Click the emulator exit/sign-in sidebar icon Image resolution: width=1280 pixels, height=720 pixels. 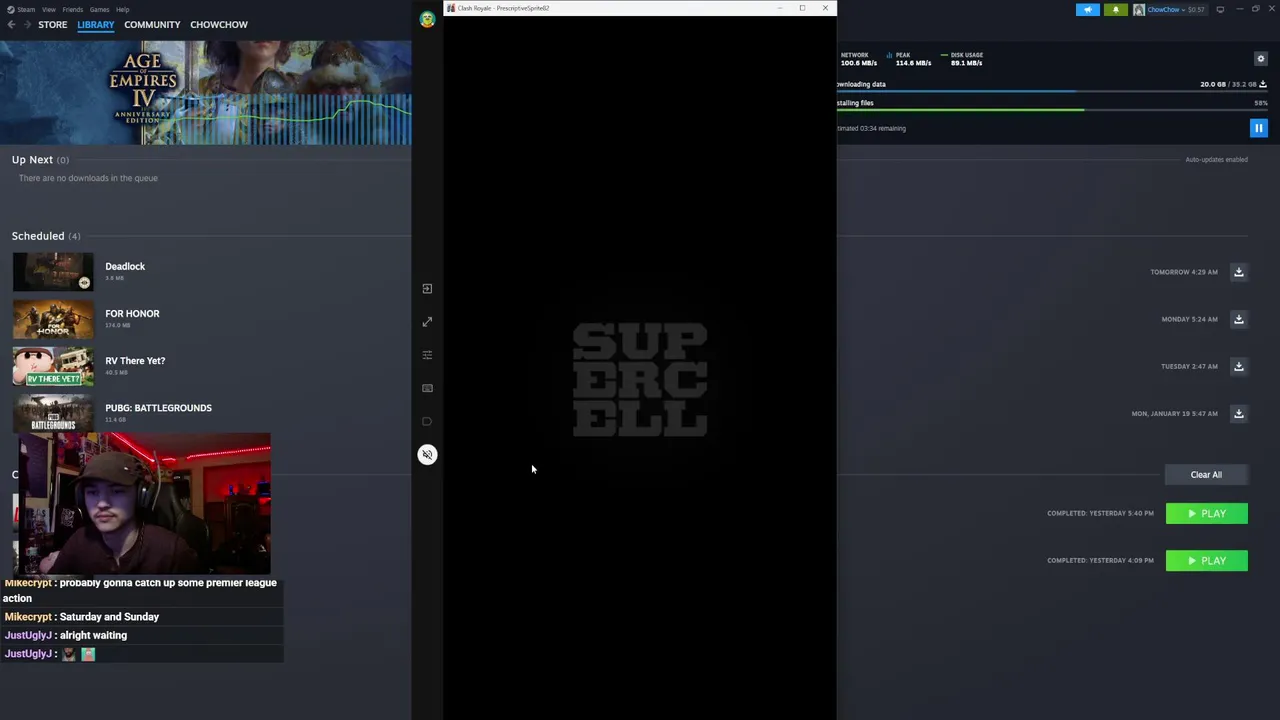click(427, 289)
